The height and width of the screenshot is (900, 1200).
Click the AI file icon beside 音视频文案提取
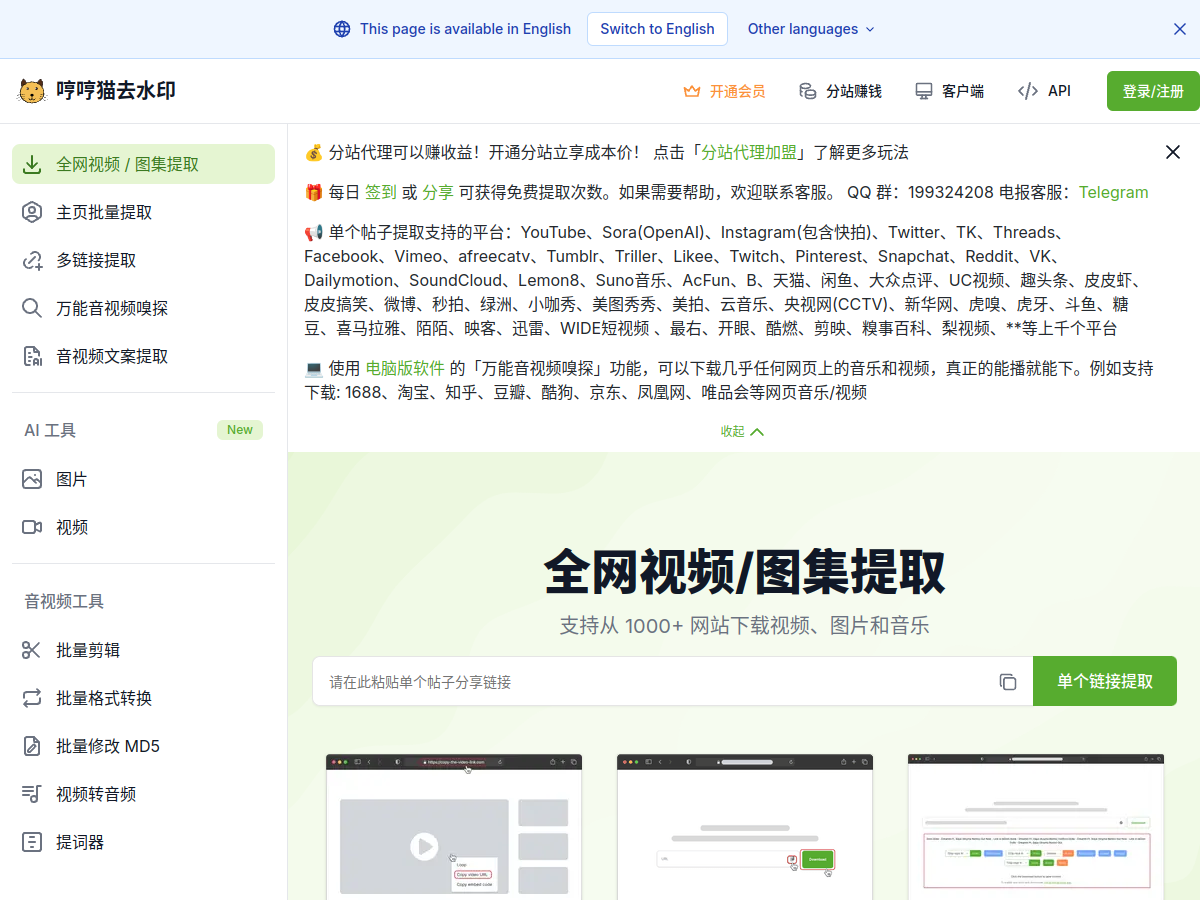click(32, 356)
